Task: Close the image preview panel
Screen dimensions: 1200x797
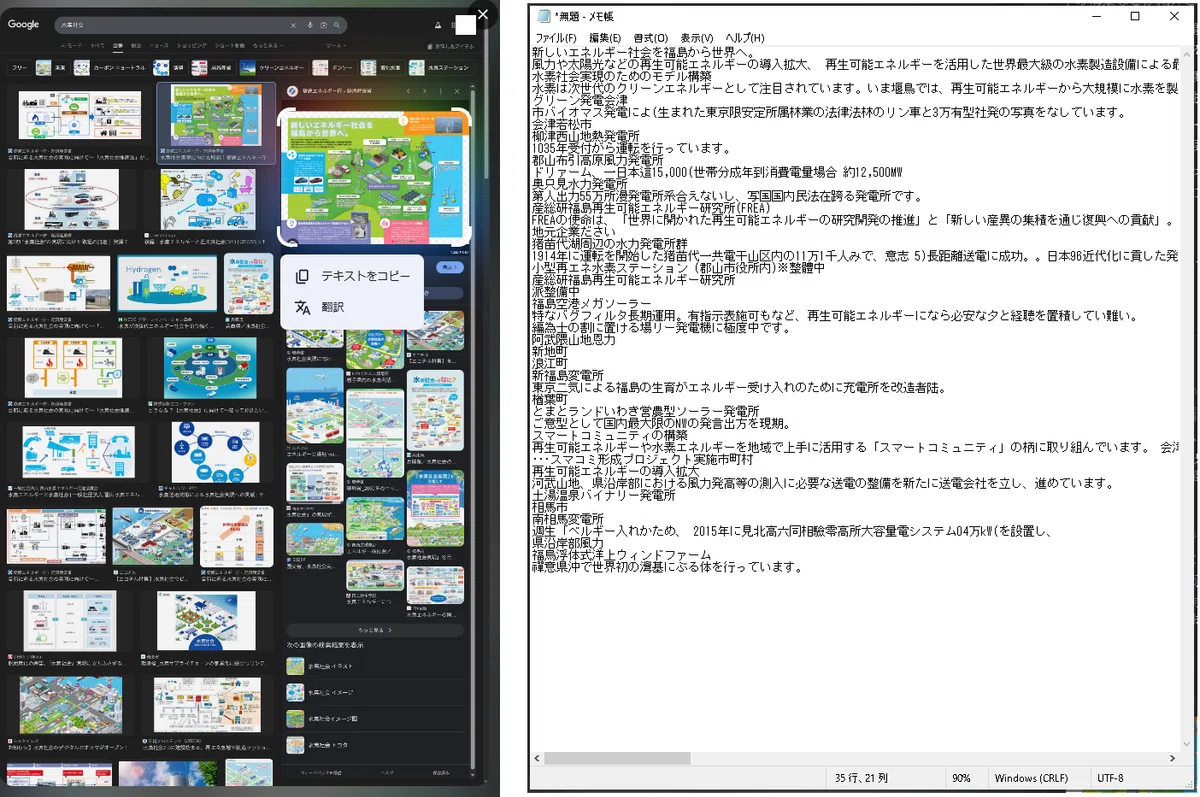Action: 457,91
